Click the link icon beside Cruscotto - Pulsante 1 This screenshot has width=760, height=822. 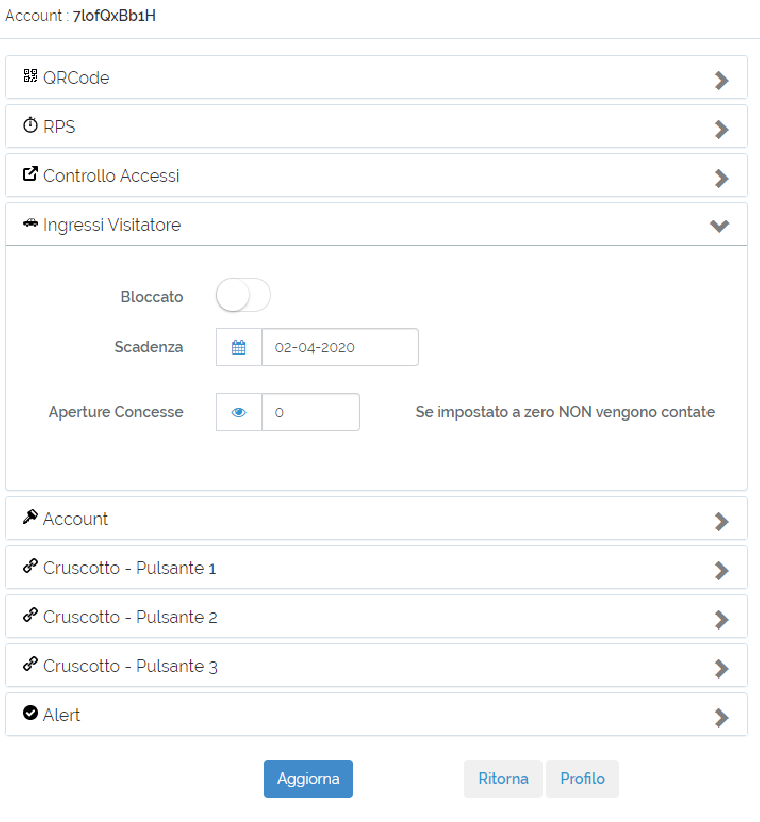(30, 566)
